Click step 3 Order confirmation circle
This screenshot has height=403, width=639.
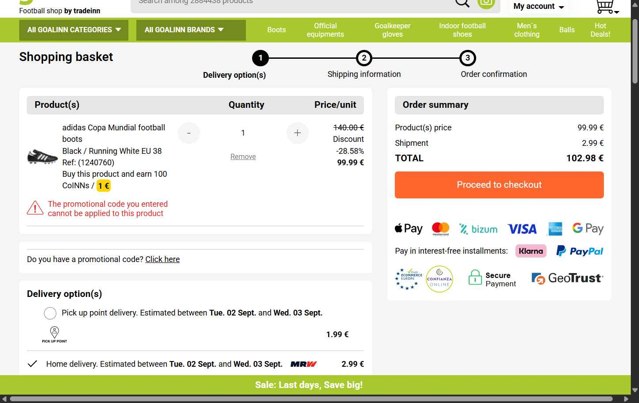point(467,58)
